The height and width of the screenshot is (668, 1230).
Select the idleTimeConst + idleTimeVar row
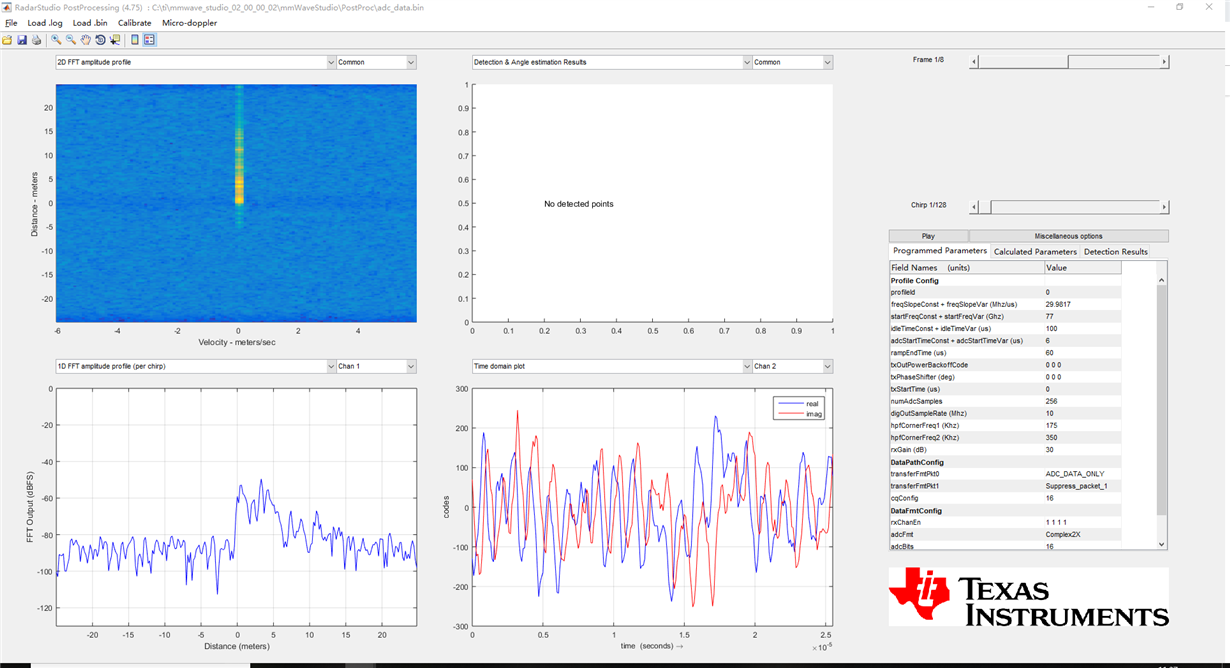(x=1005, y=328)
